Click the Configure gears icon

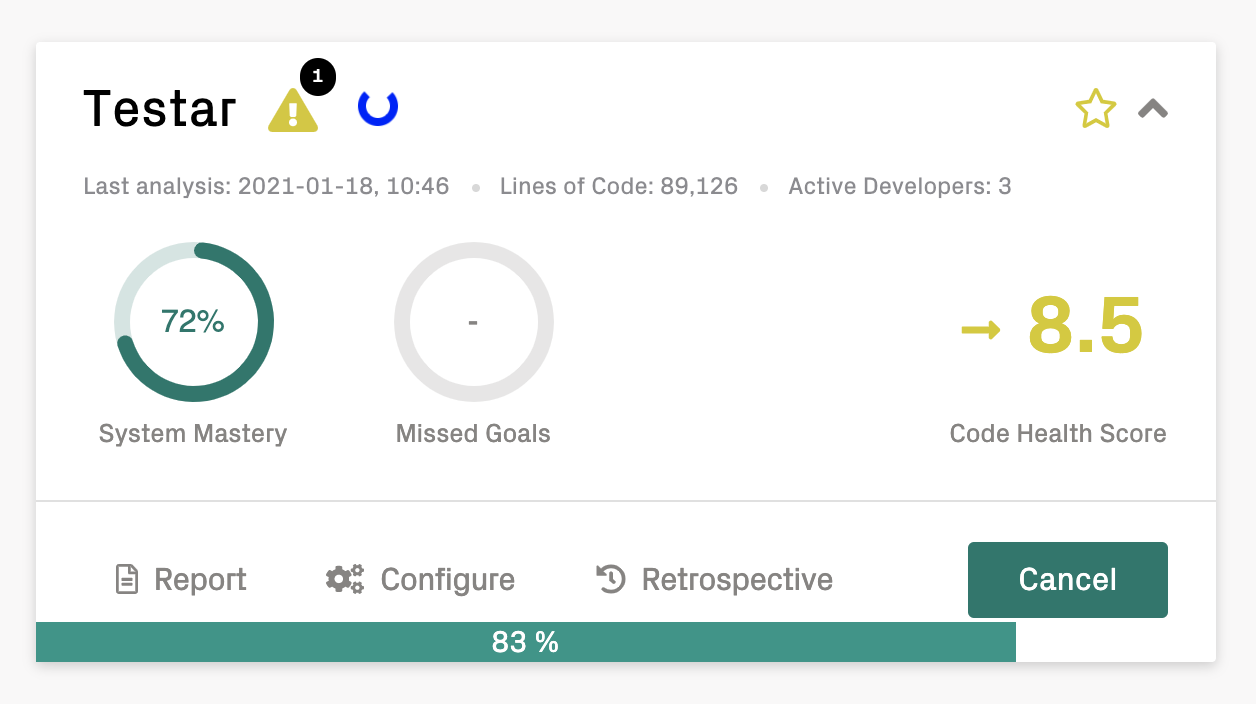point(343,579)
